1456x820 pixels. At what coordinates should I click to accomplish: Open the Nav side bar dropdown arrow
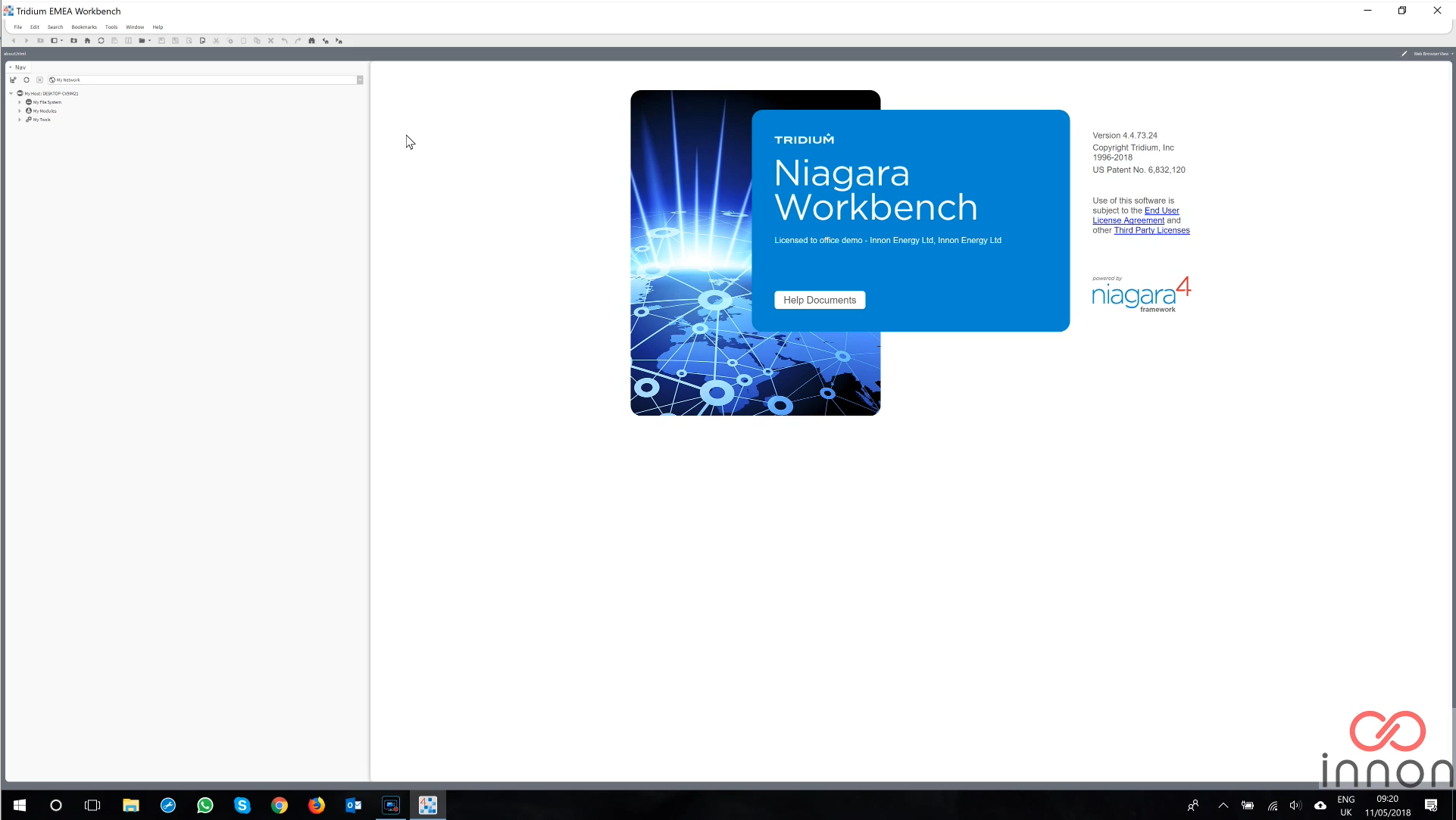tap(11, 67)
